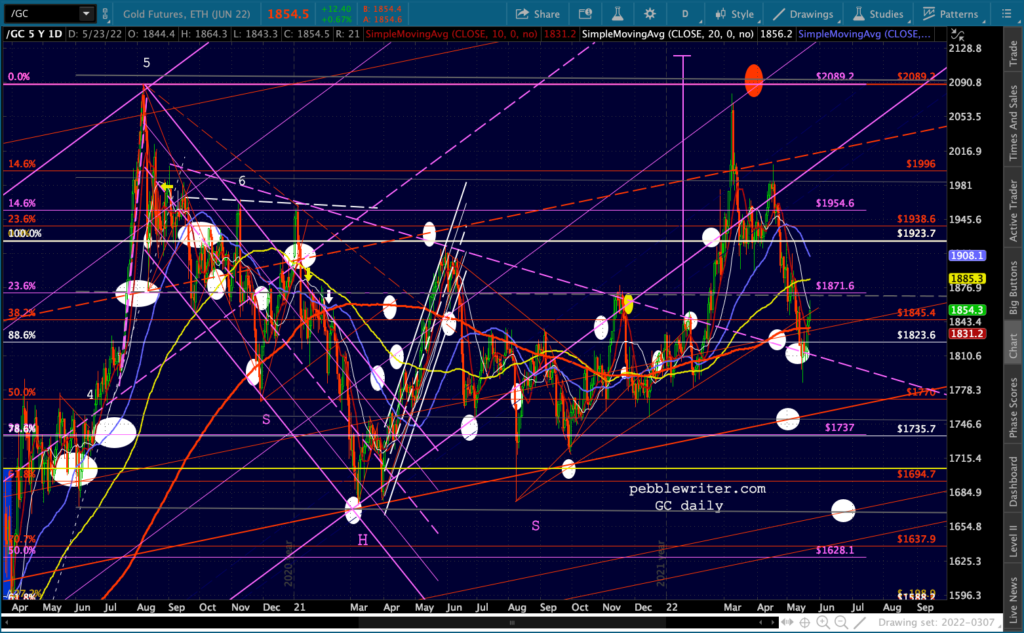Select the line drawing tool icon
Screen dimensions: 1024x633
point(859,623)
